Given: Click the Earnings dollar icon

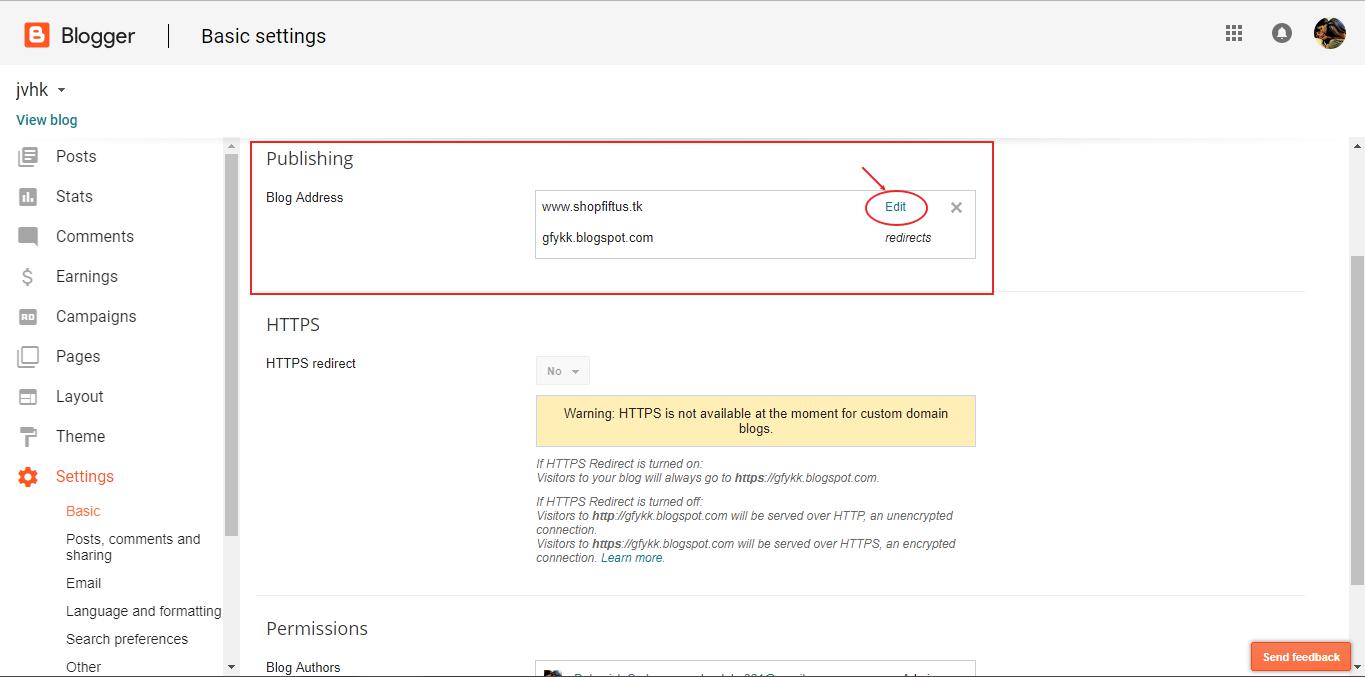Looking at the screenshot, I should click(28, 277).
